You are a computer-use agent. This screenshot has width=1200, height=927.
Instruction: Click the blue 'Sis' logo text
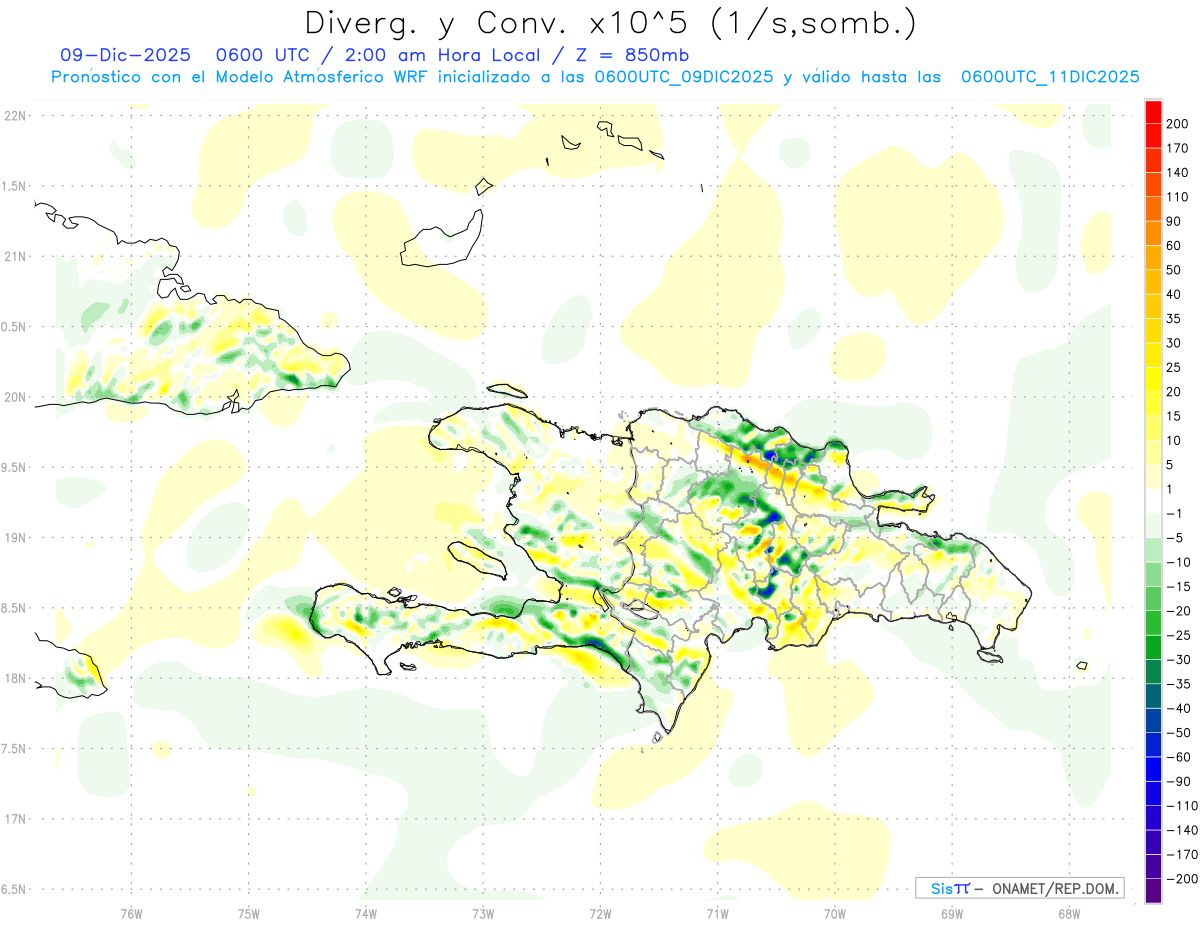tap(940, 888)
